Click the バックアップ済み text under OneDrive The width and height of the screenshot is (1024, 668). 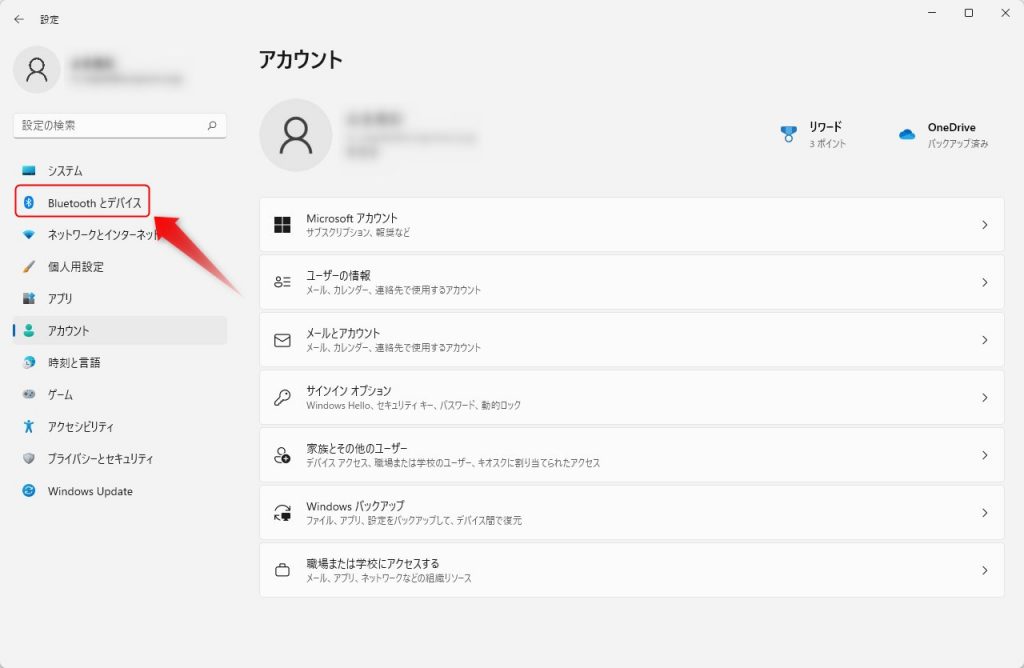pyautogui.click(x=958, y=143)
